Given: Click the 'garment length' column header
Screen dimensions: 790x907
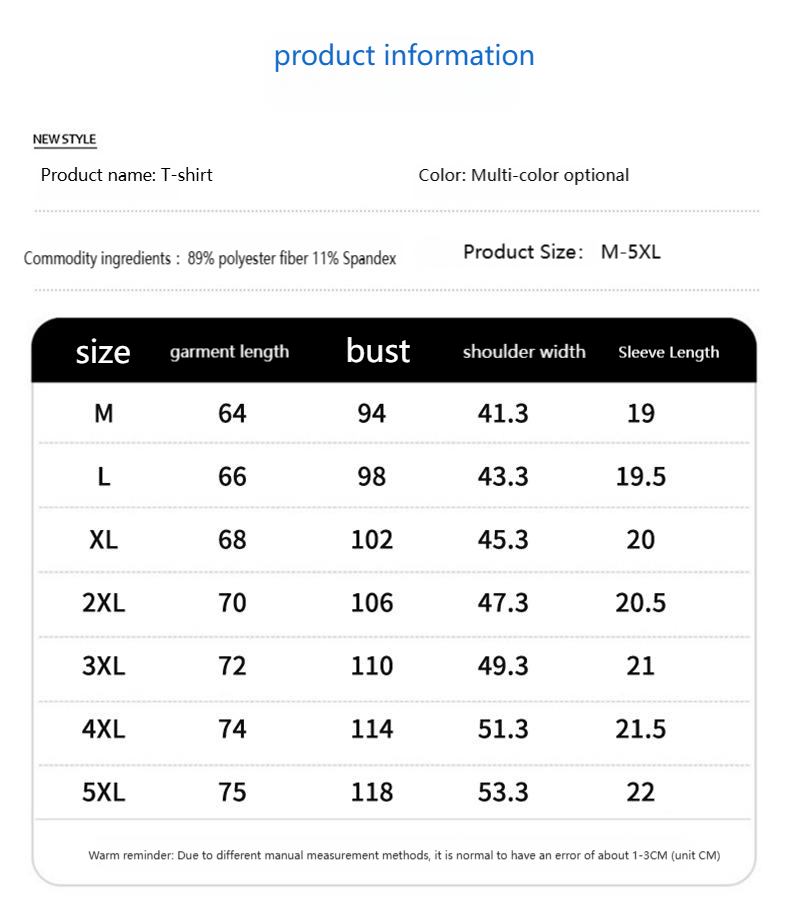Looking at the screenshot, I should point(229,352).
